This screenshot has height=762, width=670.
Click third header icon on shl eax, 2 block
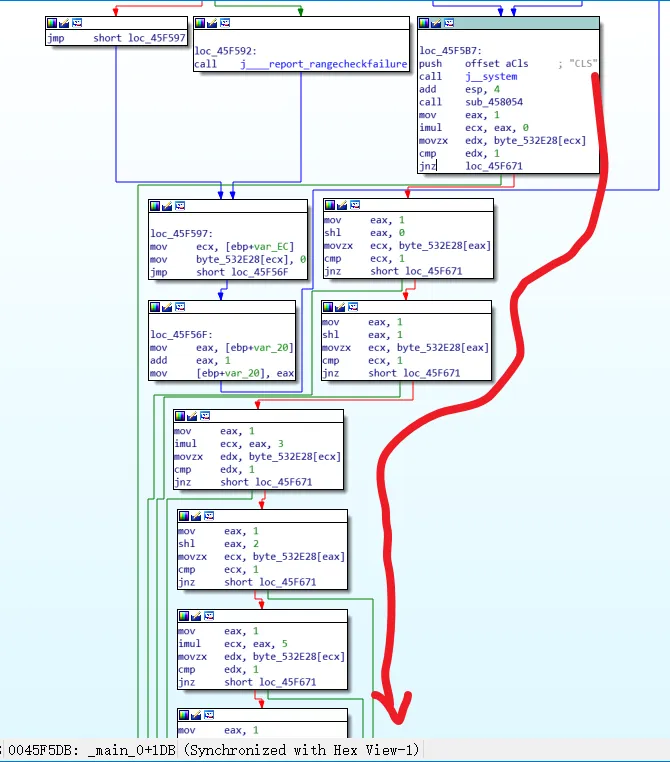click(x=209, y=516)
